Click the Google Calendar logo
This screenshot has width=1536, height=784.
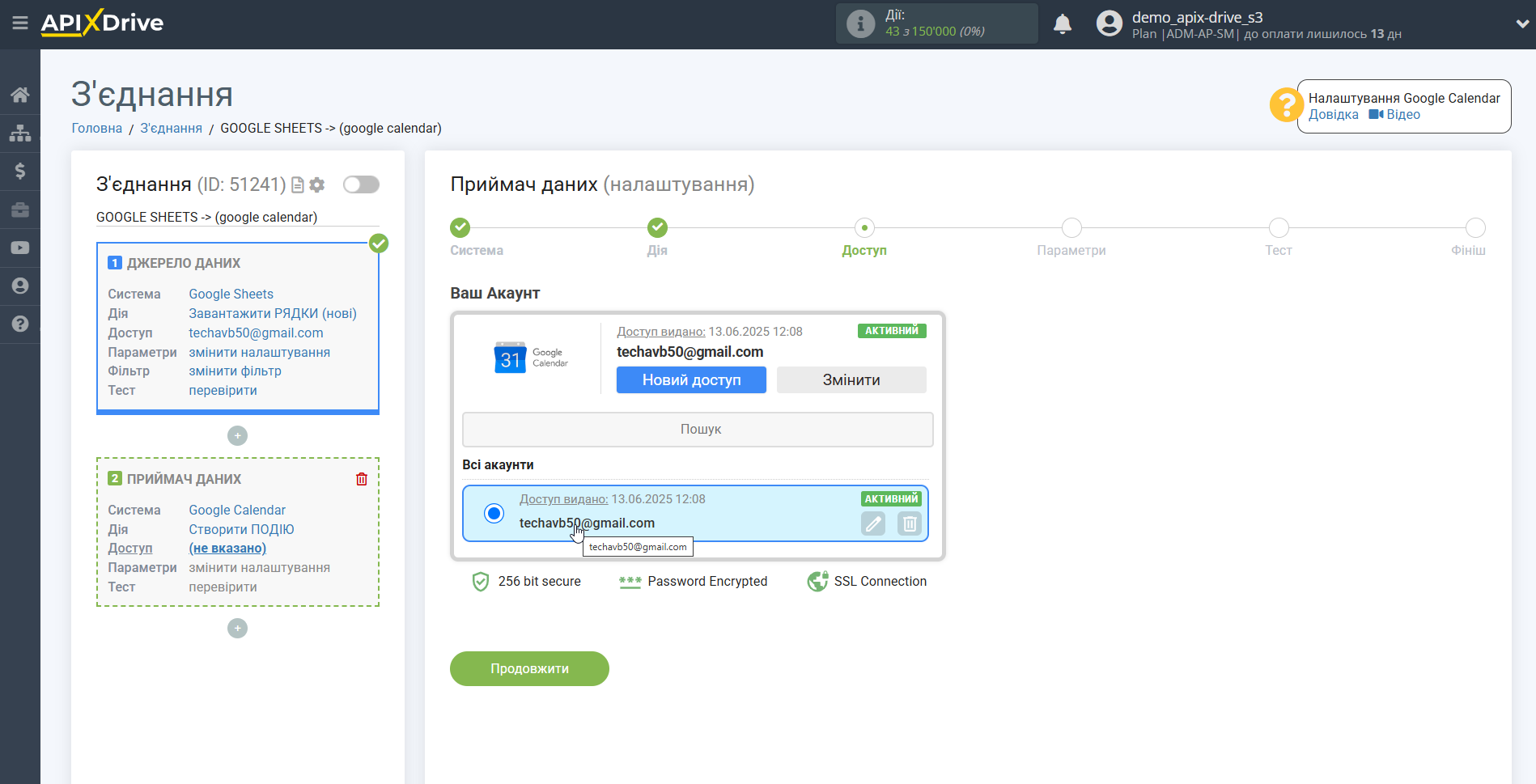coord(531,358)
